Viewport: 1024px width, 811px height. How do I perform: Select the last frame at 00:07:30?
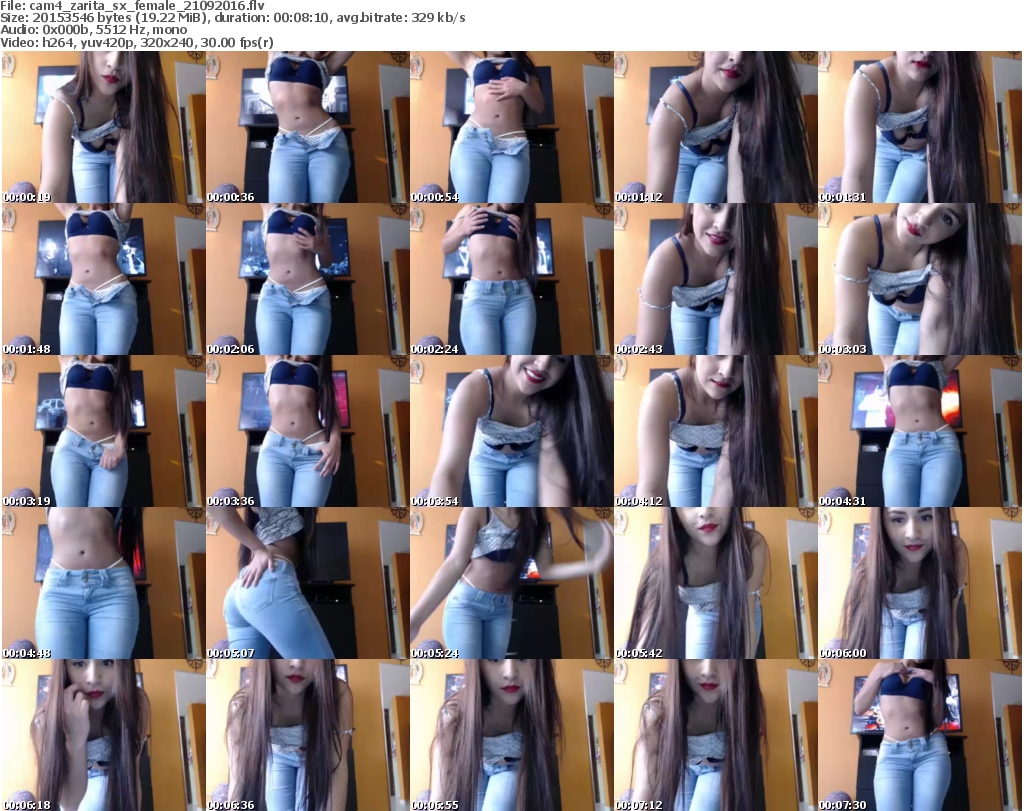(x=919, y=735)
